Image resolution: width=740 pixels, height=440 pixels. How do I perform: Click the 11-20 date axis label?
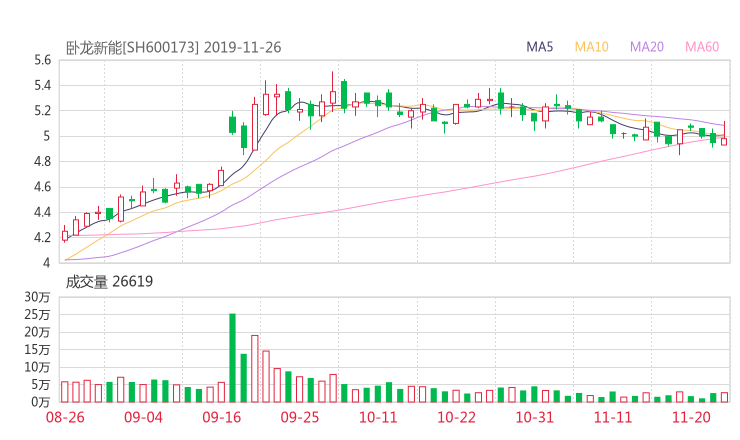pyautogui.click(x=691, y=417)
